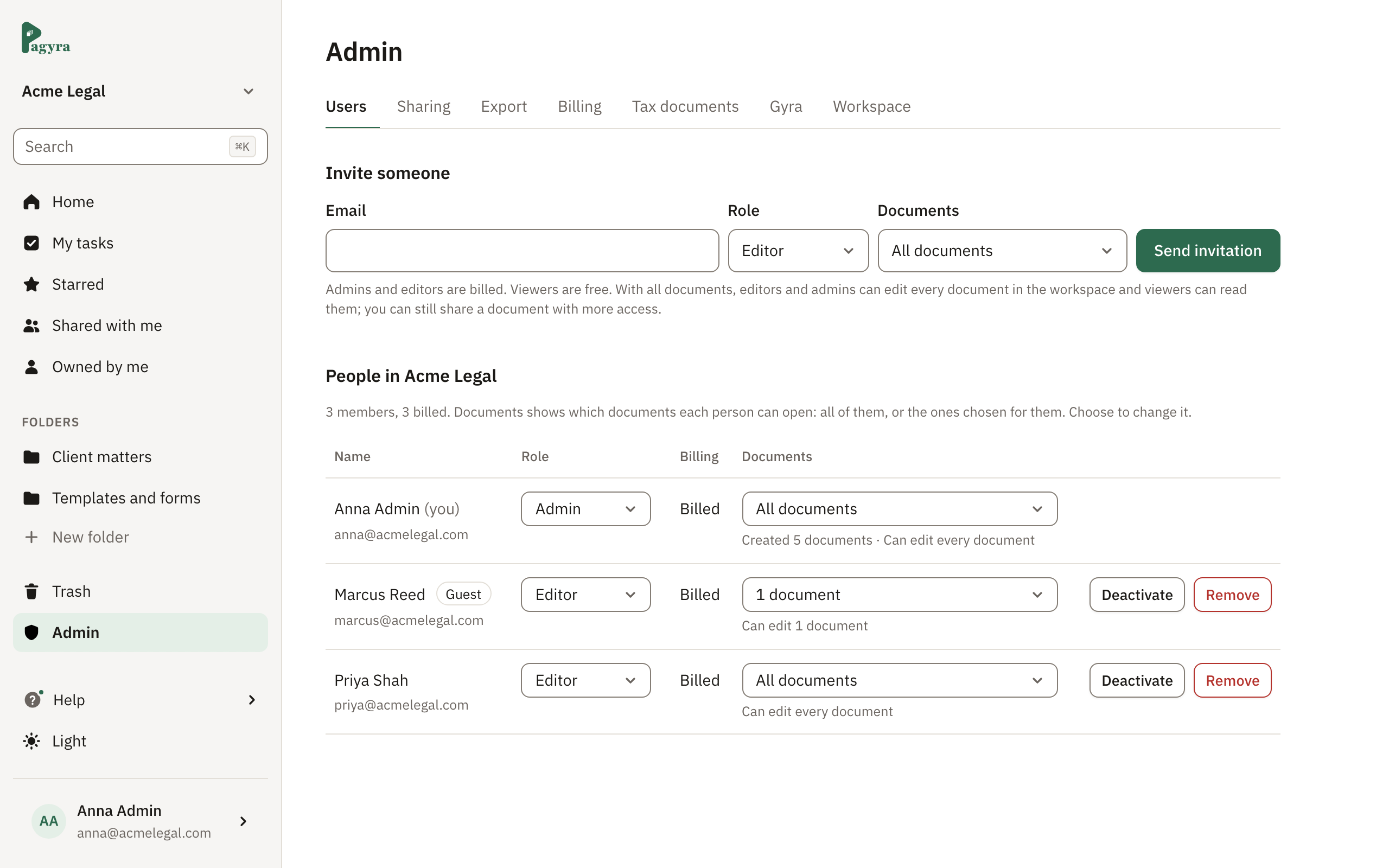This screenshot has width=1389, height=868.
Task: Change Priya Shah's role dropdown
Action: click(x=585, y=680)
